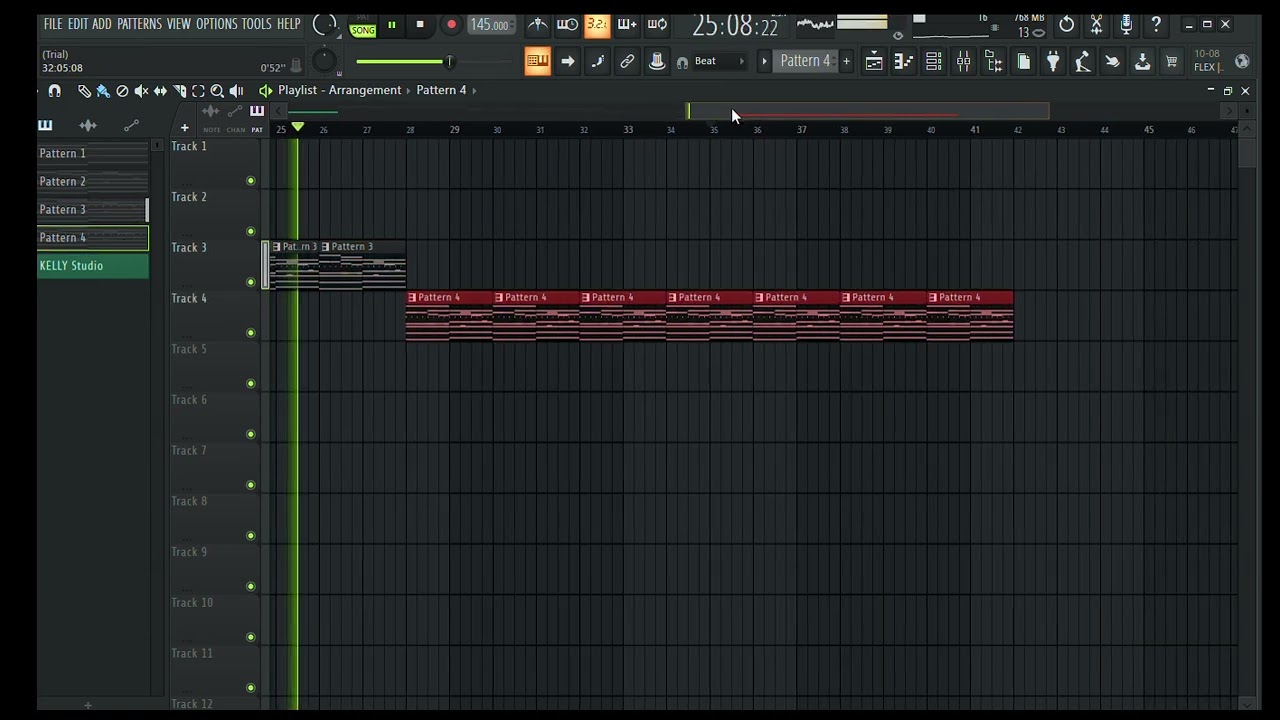
Task: Open the Playlist view icon
Action: 874,62
